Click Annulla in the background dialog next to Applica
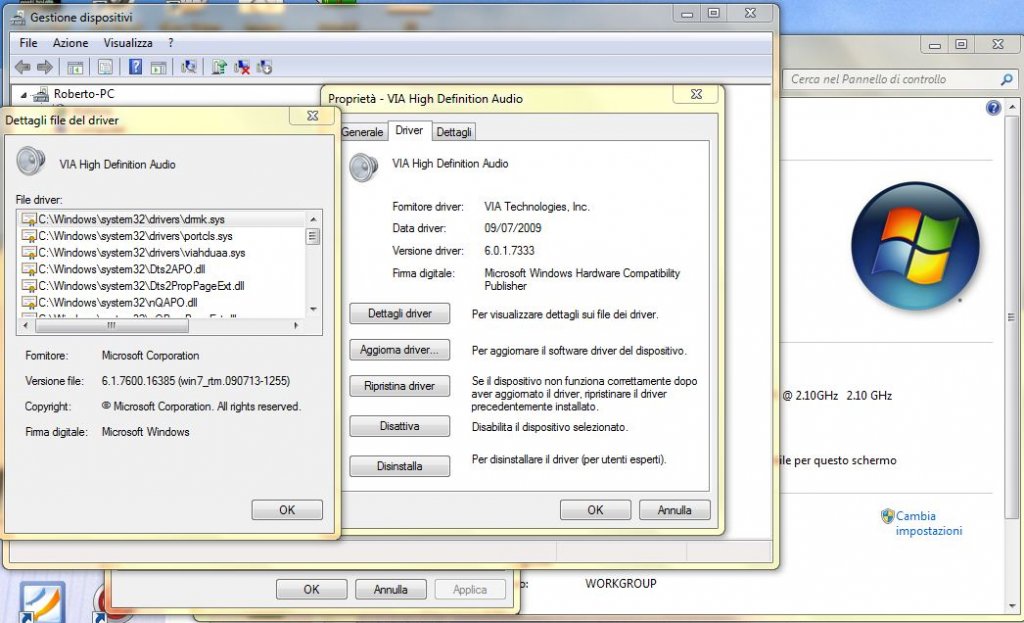Screen dimensions: 1024x623 pos(391,589)
